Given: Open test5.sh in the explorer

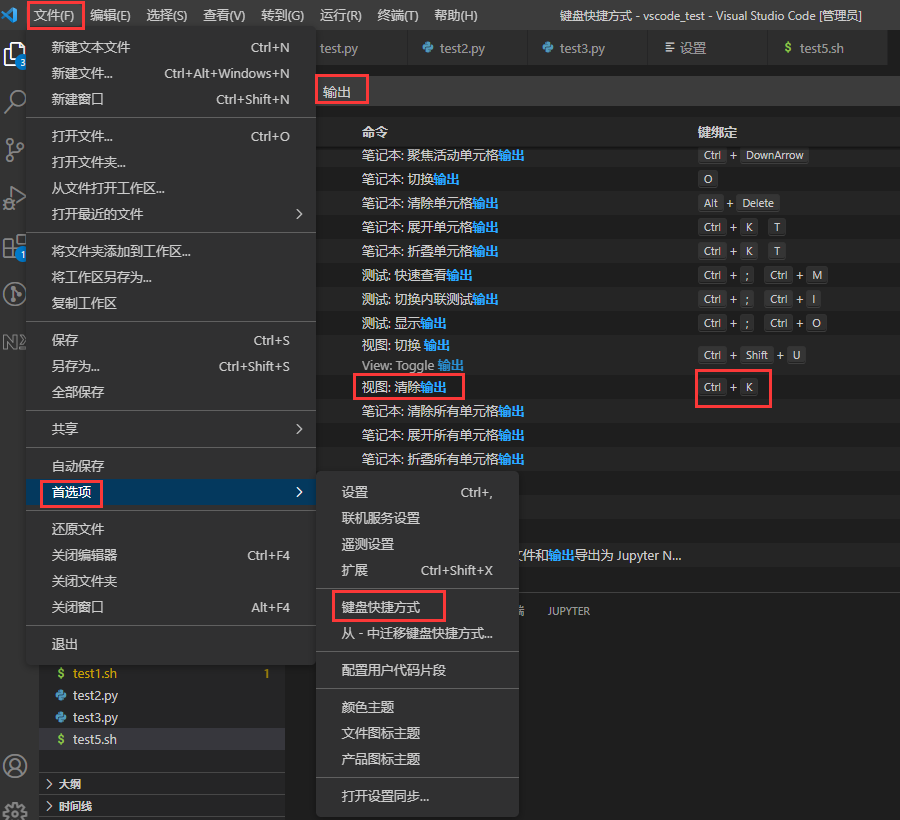Looking at the screenshot, I should tap(162, 740).
